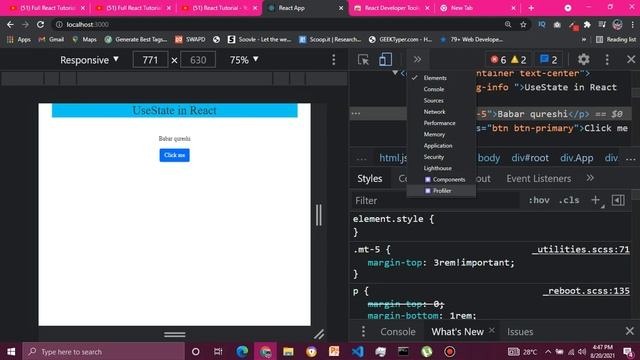Click the corner viewport resize handle
The height and width of the screenshot is (360, 640).
pyautogui.click(x=319, y=334)
